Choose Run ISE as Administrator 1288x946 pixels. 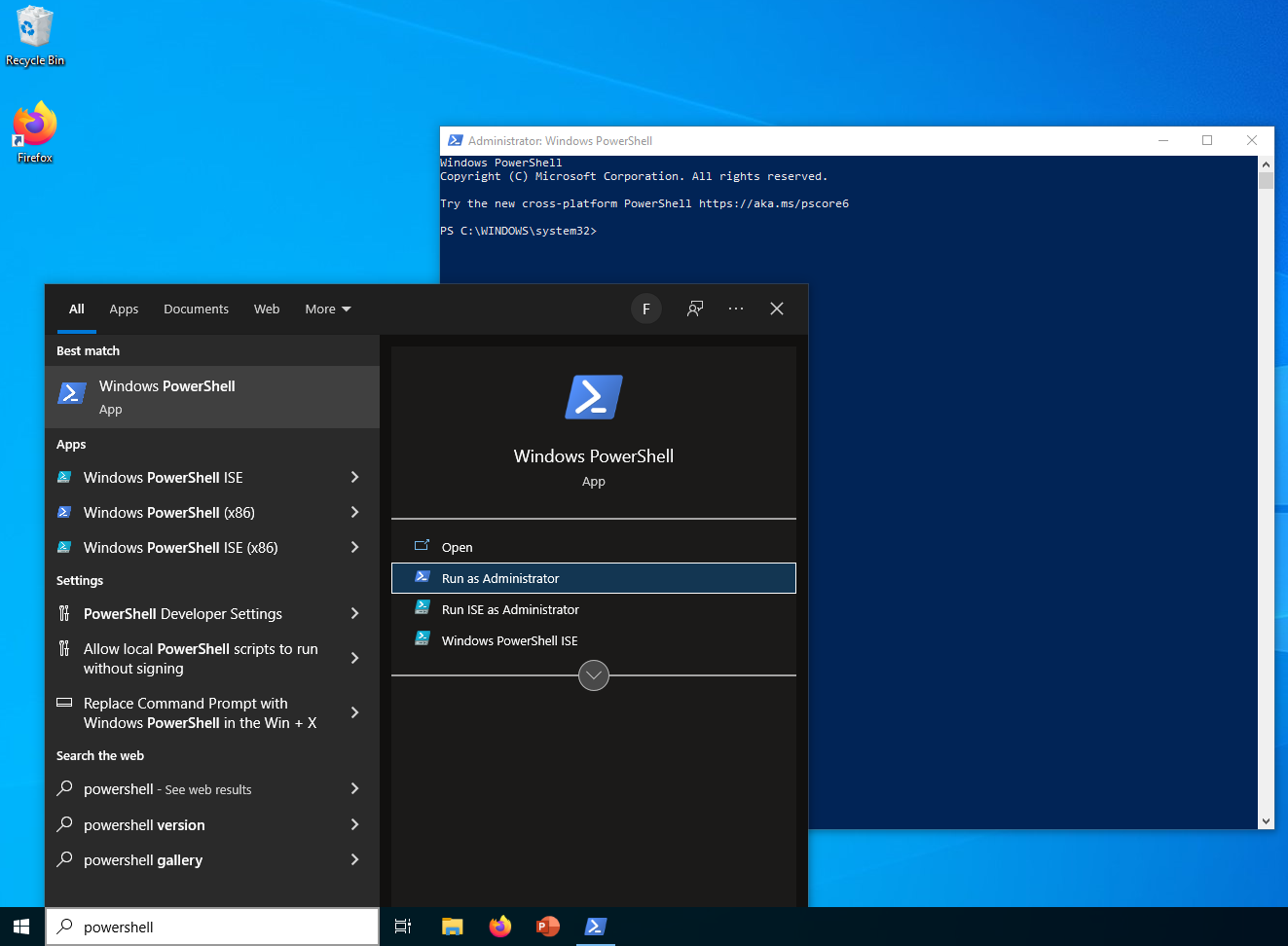(594, 609)
